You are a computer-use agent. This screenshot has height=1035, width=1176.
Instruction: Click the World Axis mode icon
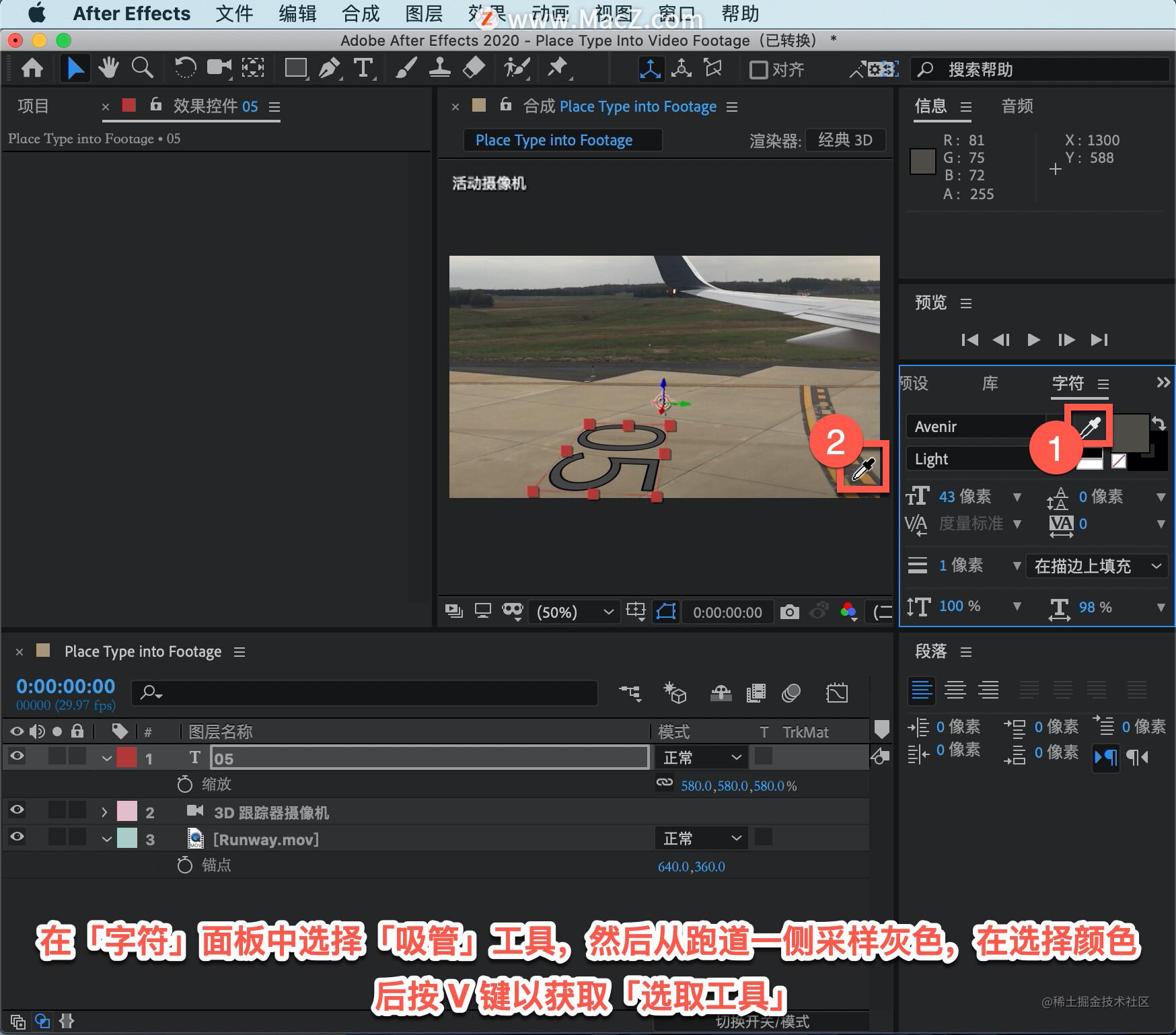pos(682,69)
